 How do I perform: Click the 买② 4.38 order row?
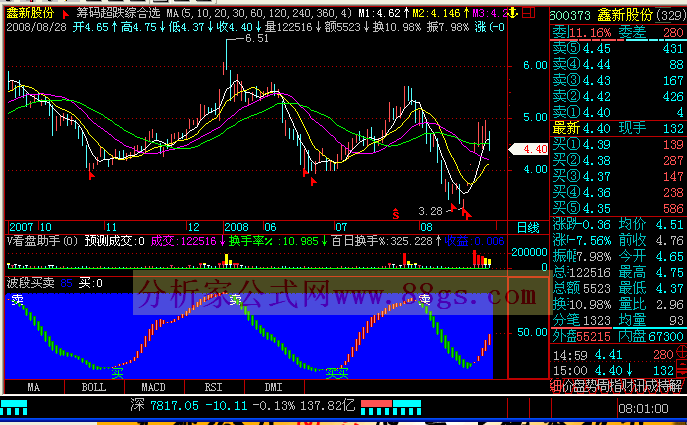pyautogui.click(x=618, y=161)
